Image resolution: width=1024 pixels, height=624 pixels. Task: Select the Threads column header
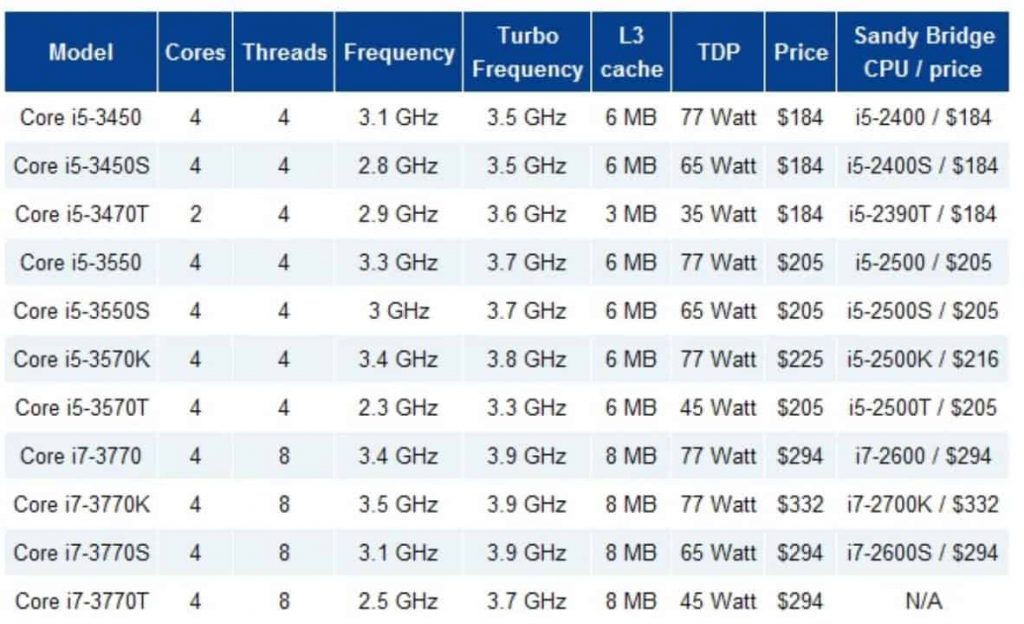[x=284, y=52]
